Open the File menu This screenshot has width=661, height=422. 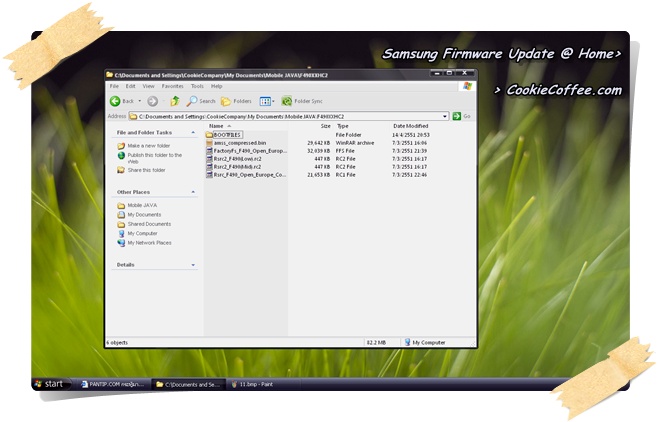coord(114,86)
